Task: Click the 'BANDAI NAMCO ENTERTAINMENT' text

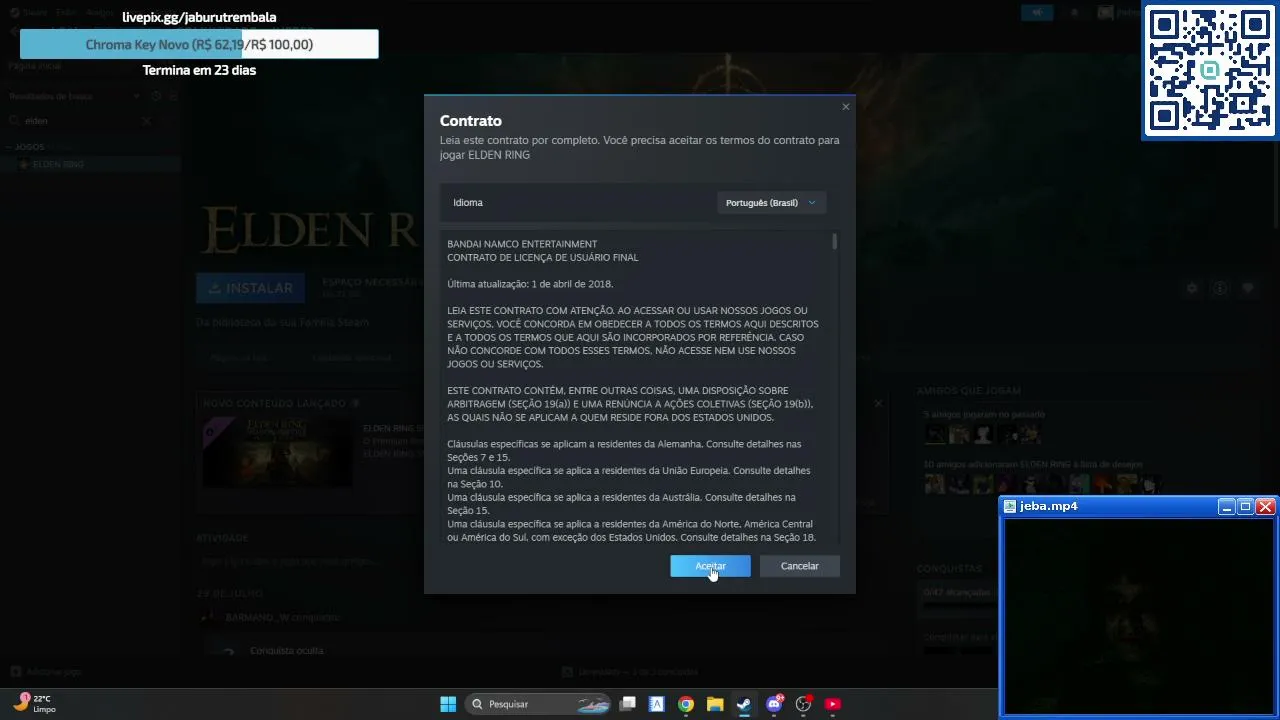Action: (522, 244)
